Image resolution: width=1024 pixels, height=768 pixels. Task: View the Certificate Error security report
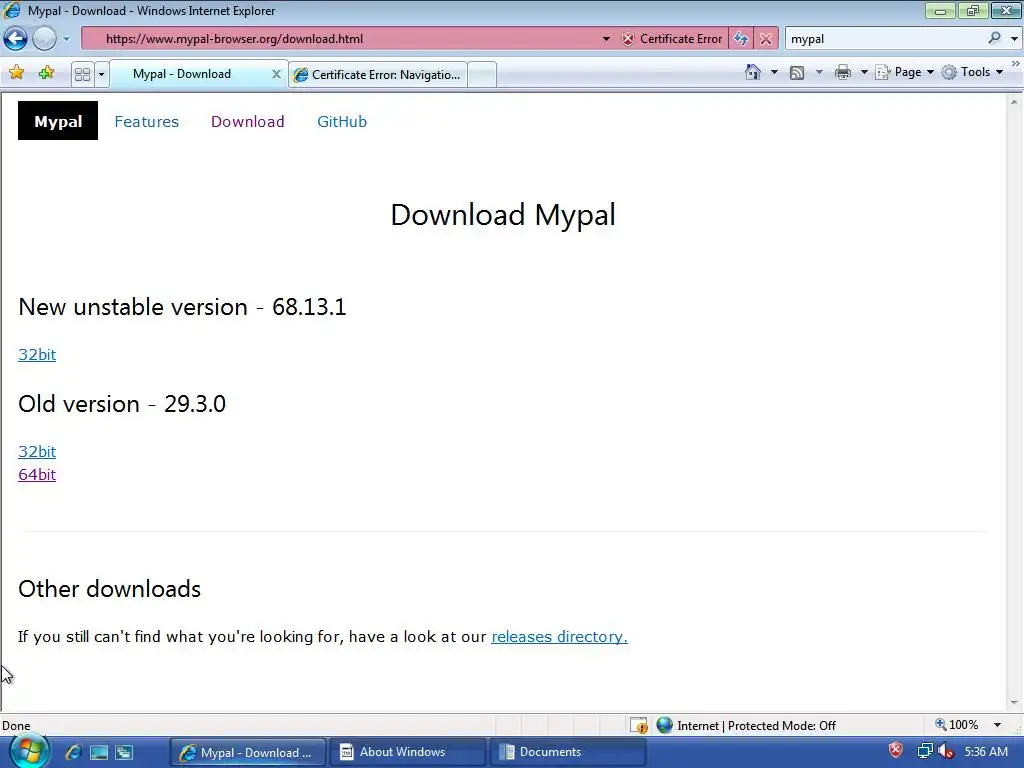tap(673, 39)
